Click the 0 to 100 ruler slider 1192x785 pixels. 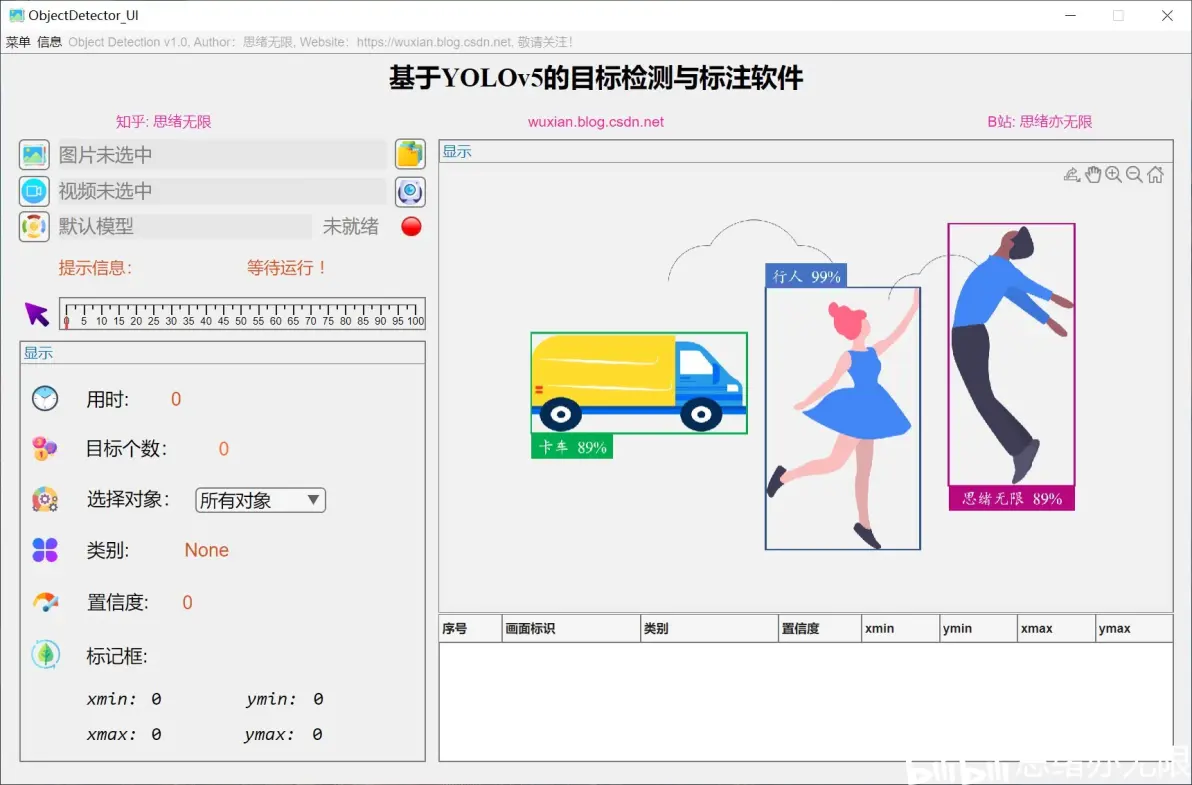click(242, 313)
